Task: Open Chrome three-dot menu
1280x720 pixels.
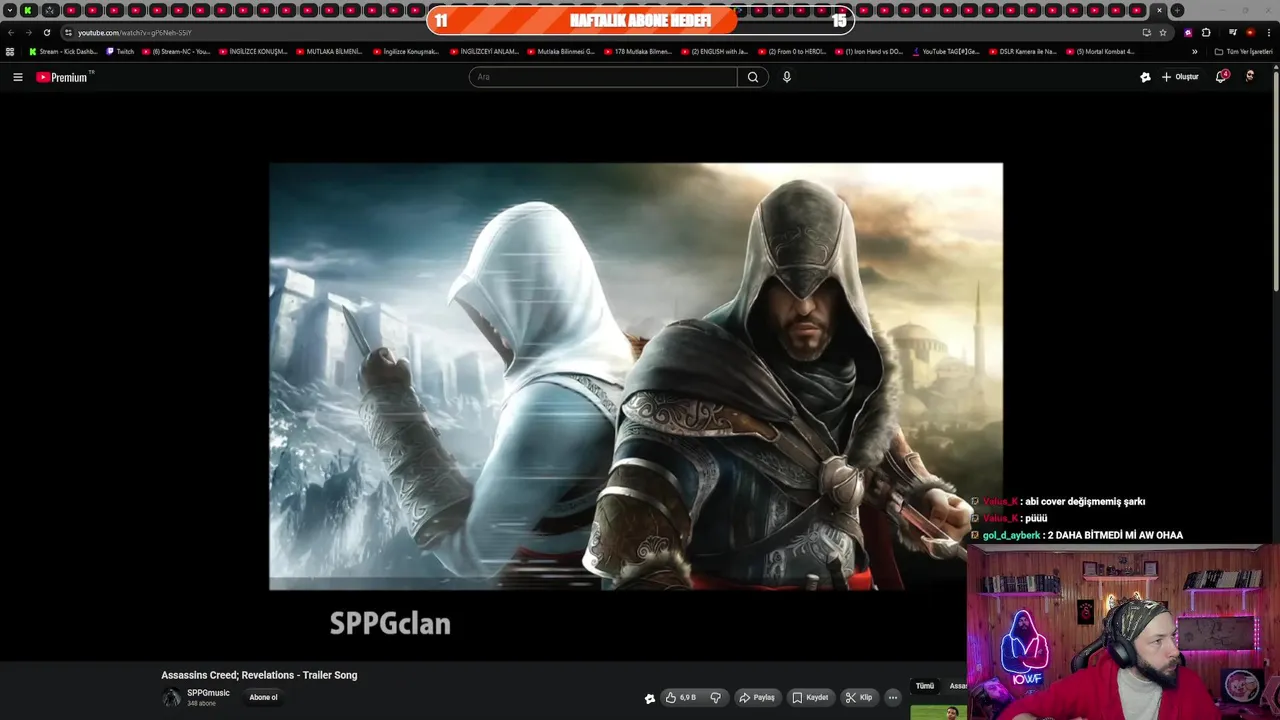Action: click(1268, 32)
